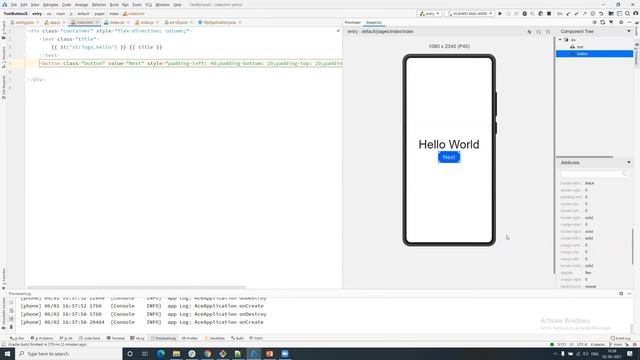Open the Terminal tool window
Image resolution: width=640 pixels, height=360 pixels.
[116, 338]
